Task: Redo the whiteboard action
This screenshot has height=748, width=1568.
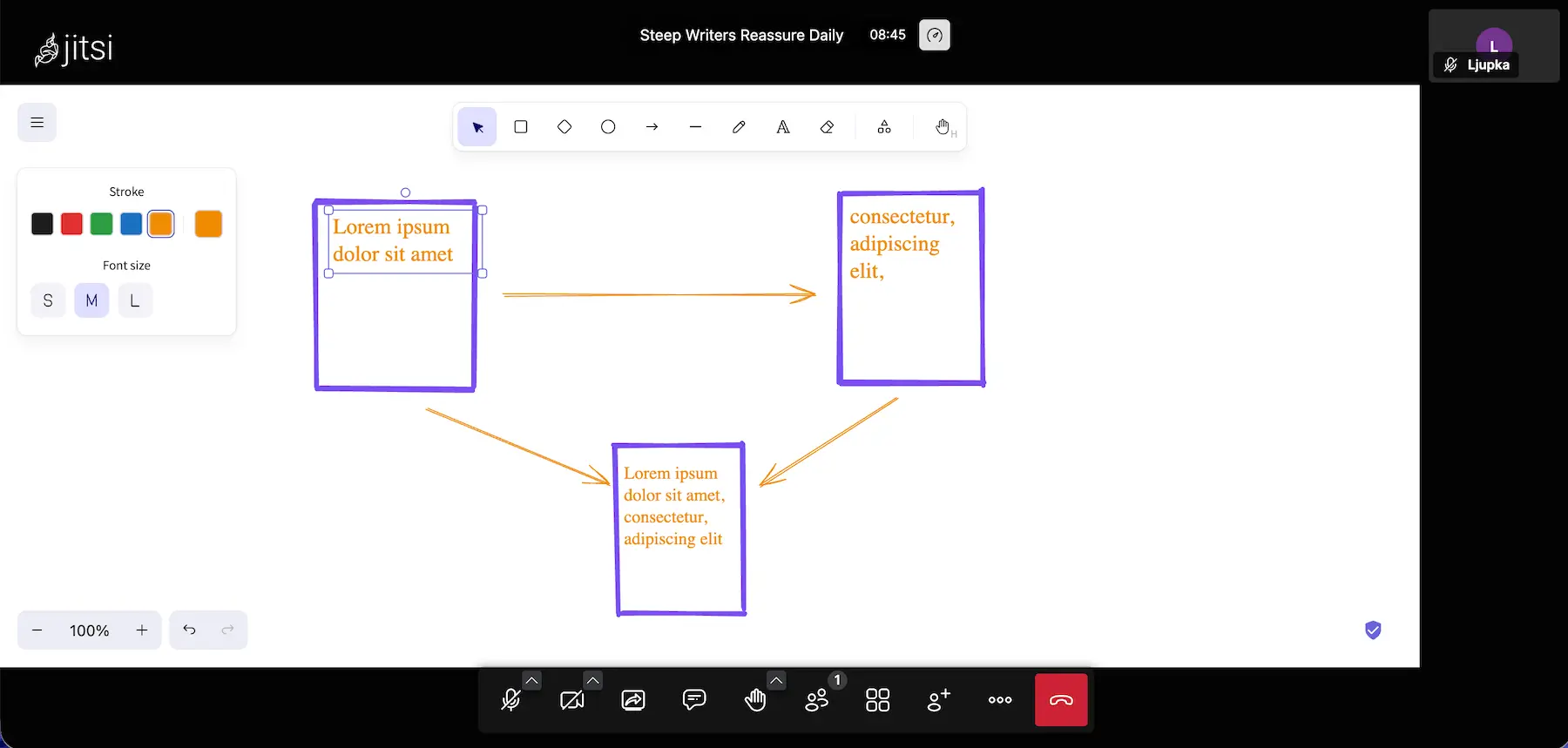Action: [x=227, y=630]
